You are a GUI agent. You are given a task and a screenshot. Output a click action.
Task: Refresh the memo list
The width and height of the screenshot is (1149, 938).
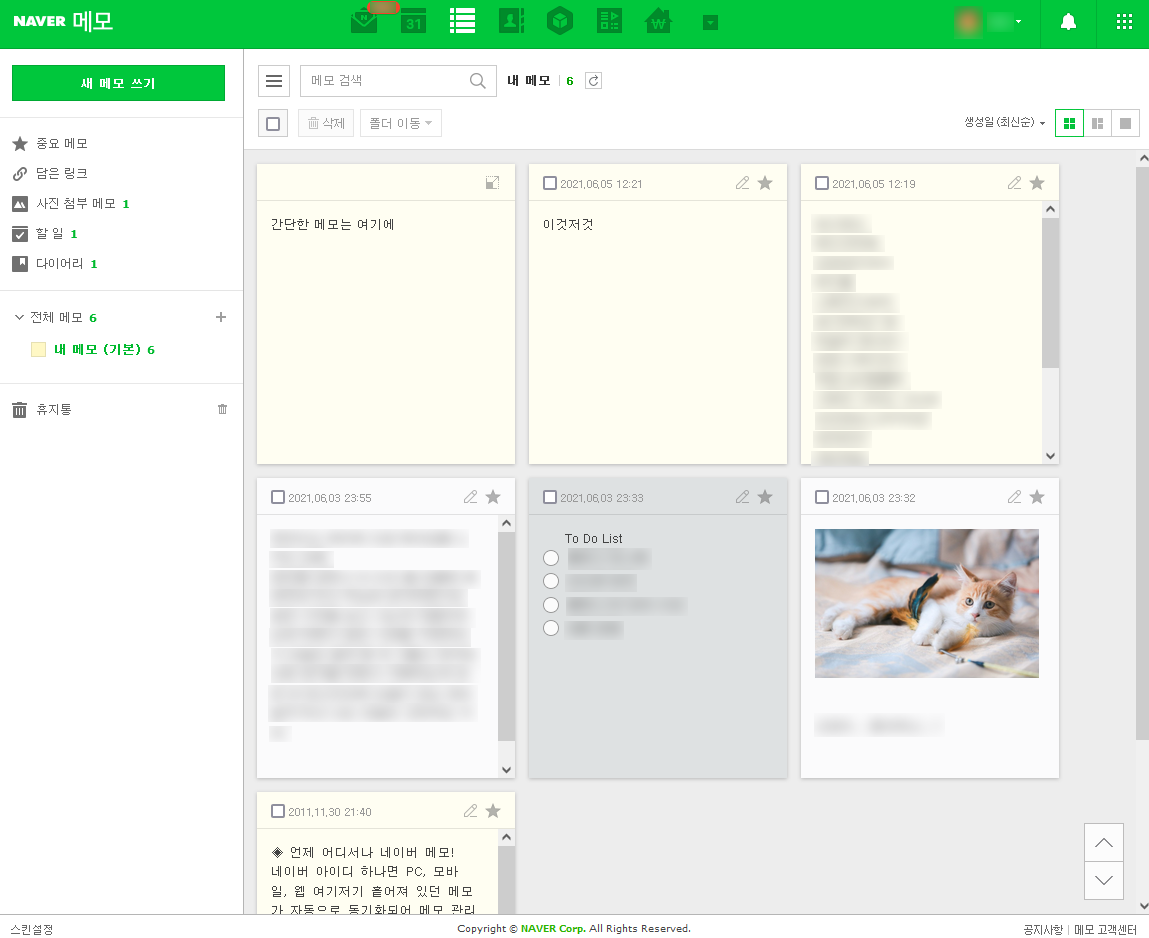tap(594, 81)
